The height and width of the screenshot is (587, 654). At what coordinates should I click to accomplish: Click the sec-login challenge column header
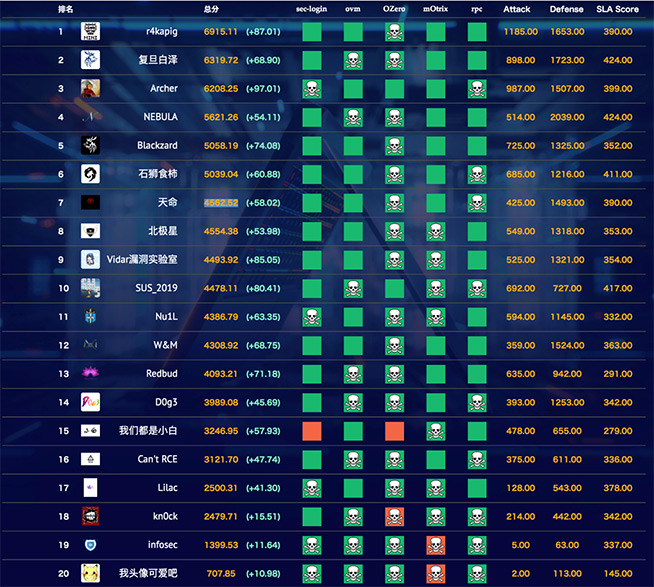pyautogui.click(x=312, y=9)
